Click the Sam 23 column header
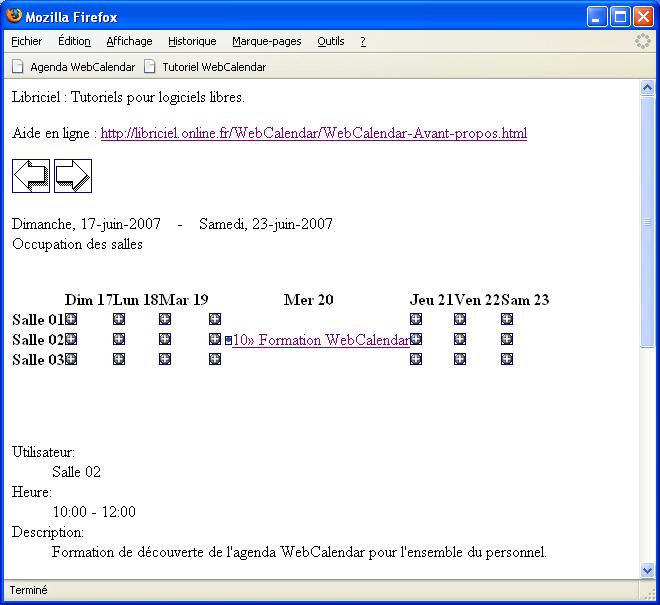This screenshot has width=660, height=605. [x=525, y=300]
